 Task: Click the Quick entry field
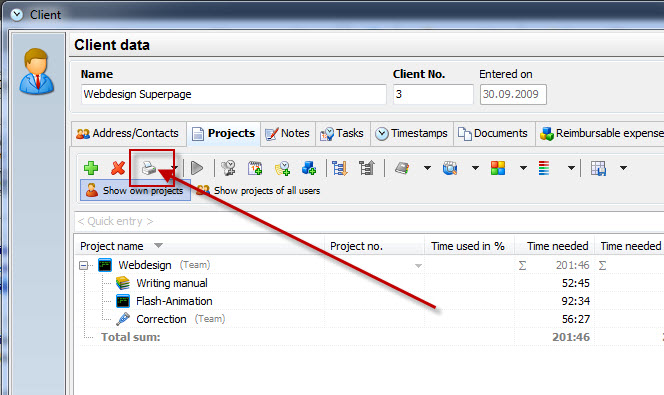[x=368, y=221]
